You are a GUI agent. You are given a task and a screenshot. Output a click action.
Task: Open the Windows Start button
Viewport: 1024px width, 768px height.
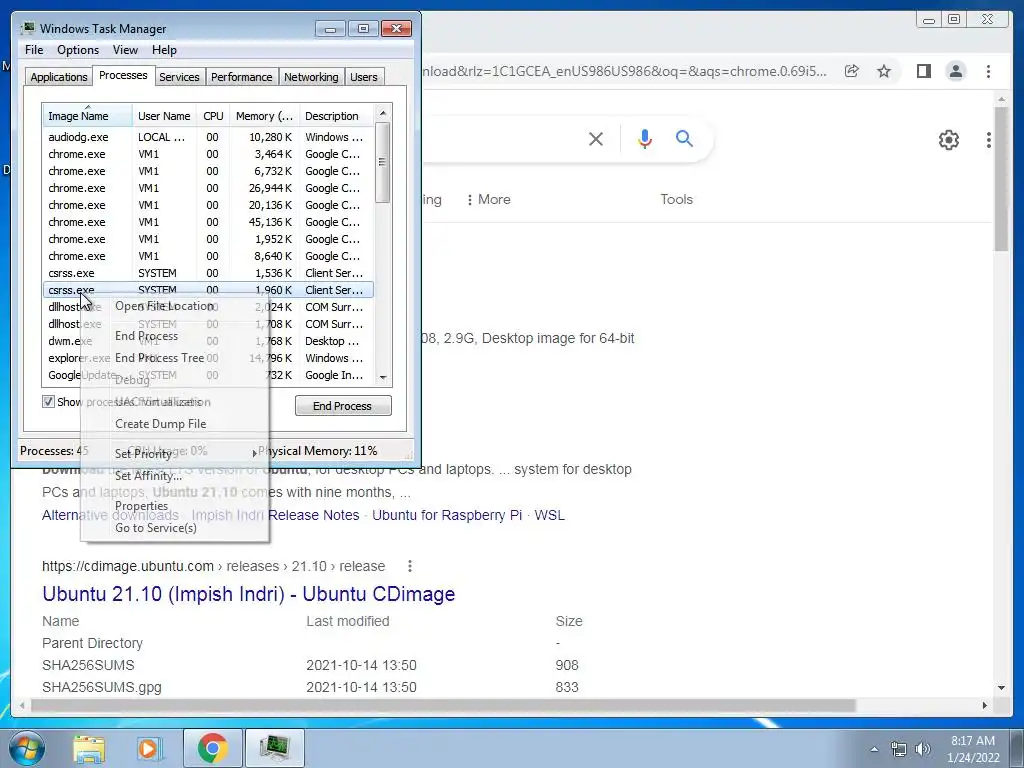coord(27,748)
